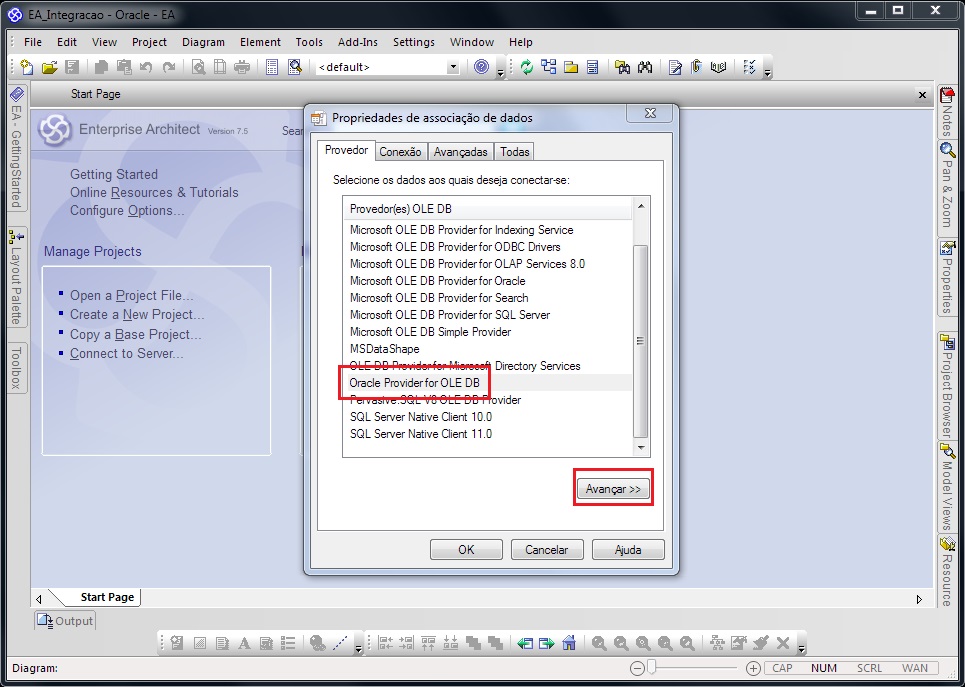The height and width of the screenshot is (687, 965).
Task: Click the diagram hierarchy toolbar icon
Action: click(x=548, y=66)
